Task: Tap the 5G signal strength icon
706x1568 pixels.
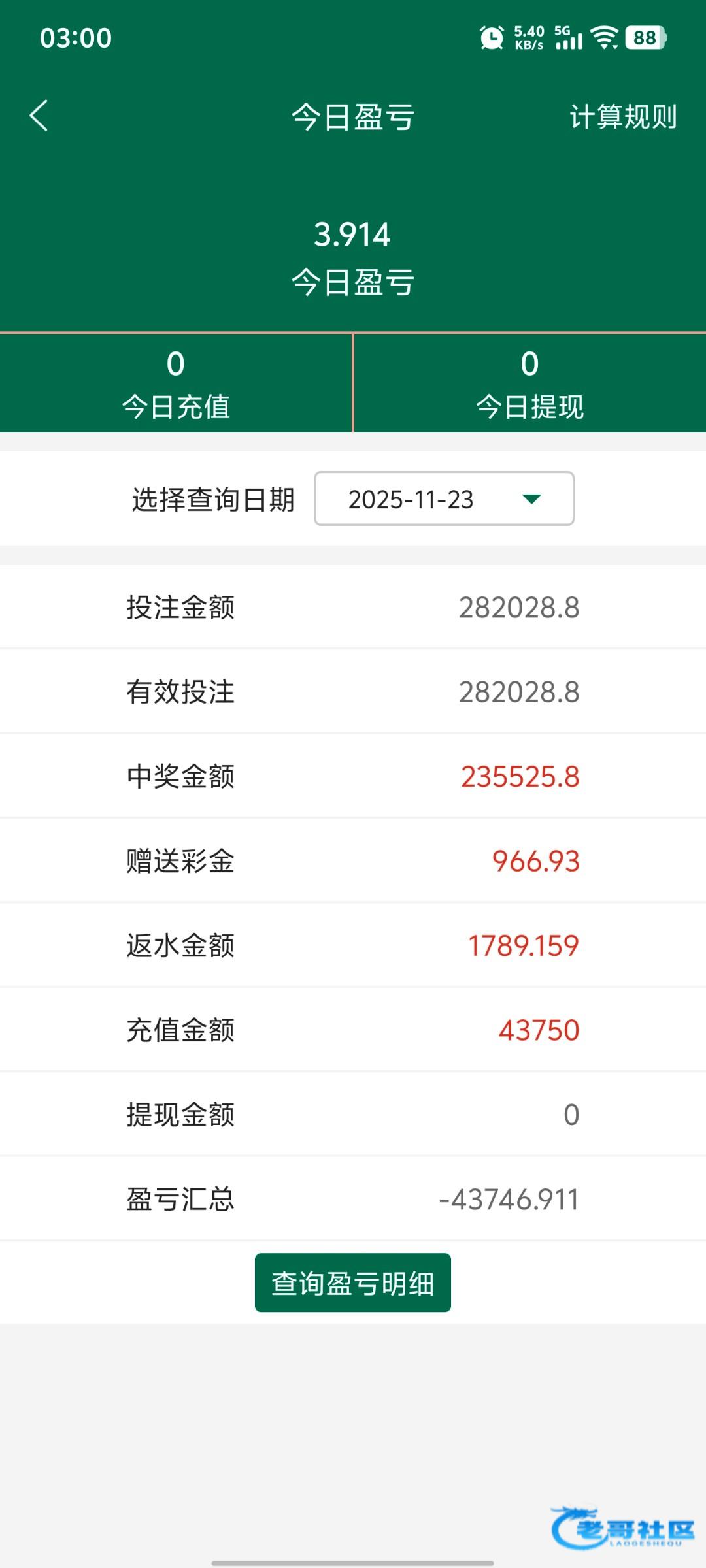Action: pyautogui.click(x=568, y=38)
